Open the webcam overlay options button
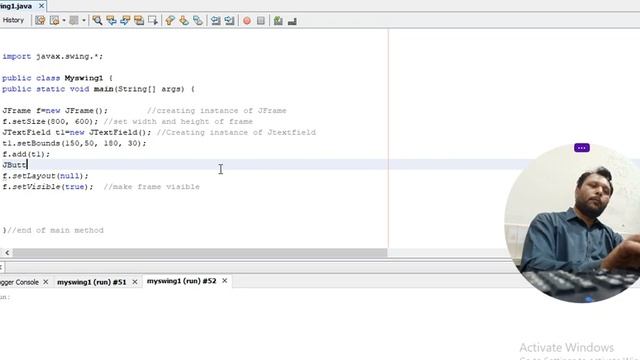Viewport: 640px width, 360px height. click(x=582, y=148)
